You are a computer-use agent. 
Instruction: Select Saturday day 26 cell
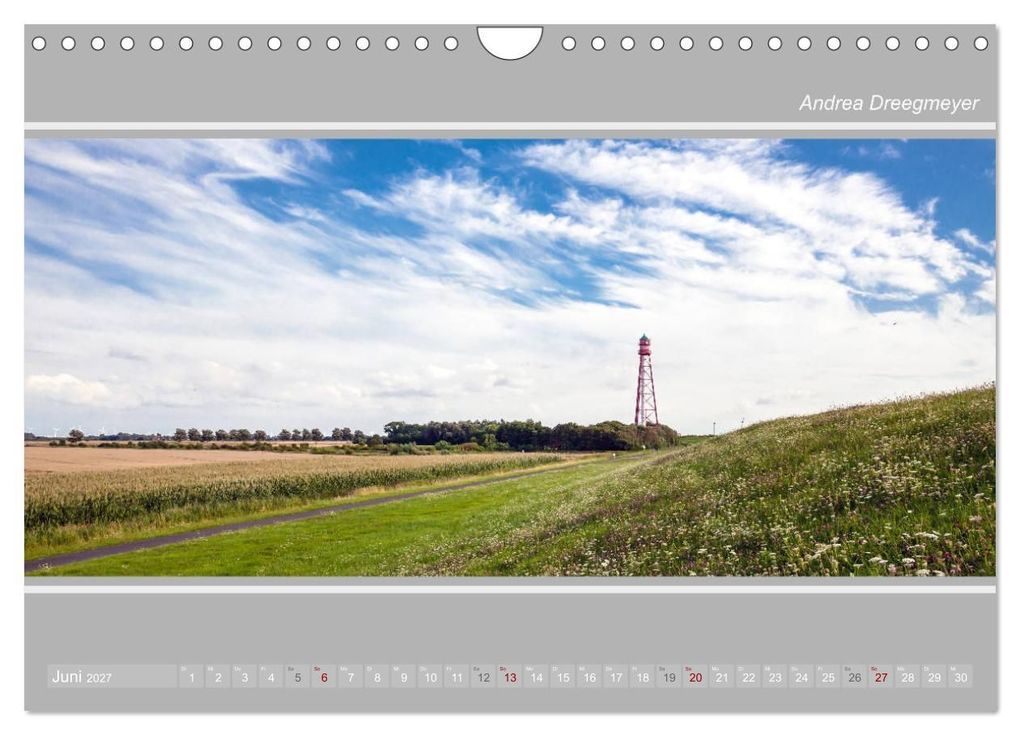[855, 676]
